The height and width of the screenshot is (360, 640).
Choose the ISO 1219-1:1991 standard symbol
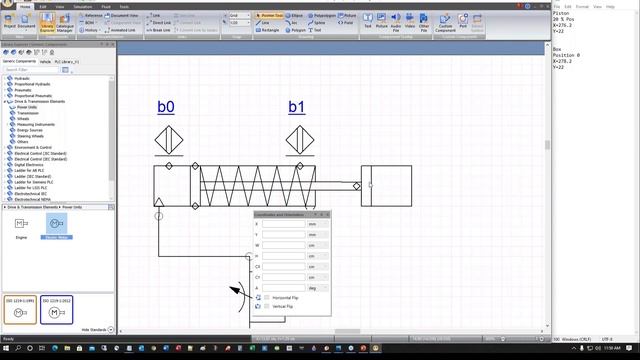pos(20,310)
